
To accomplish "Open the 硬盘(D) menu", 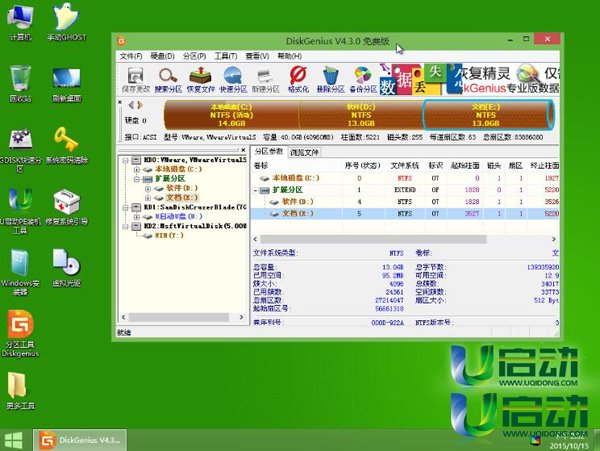I will pyautogui.click(x=162, y=56).
